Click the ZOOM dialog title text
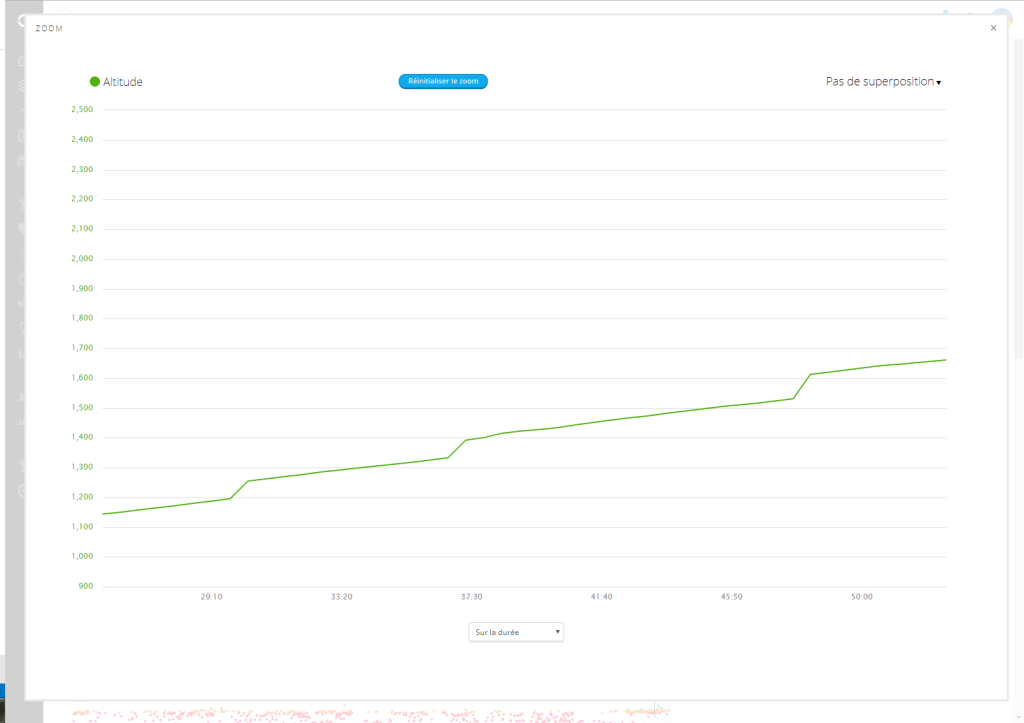 coord(49,29)
